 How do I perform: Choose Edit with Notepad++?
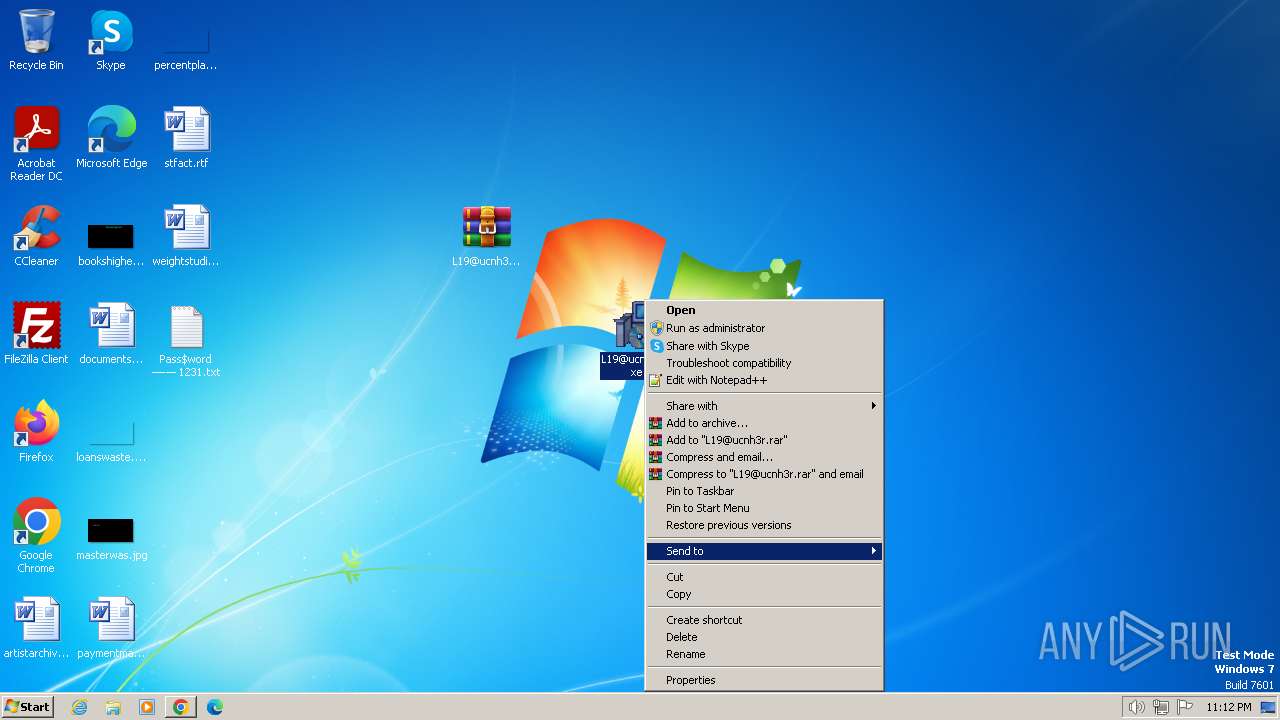[764, 380]
